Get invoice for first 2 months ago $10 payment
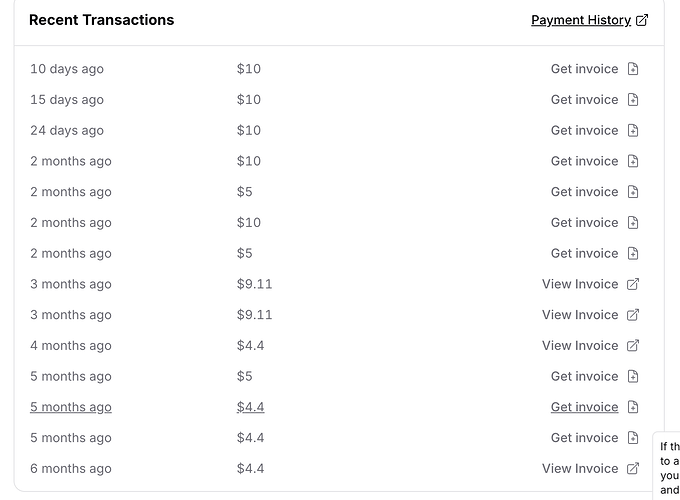The width and height of the screenshot is (680, 500). click(584, 161)
